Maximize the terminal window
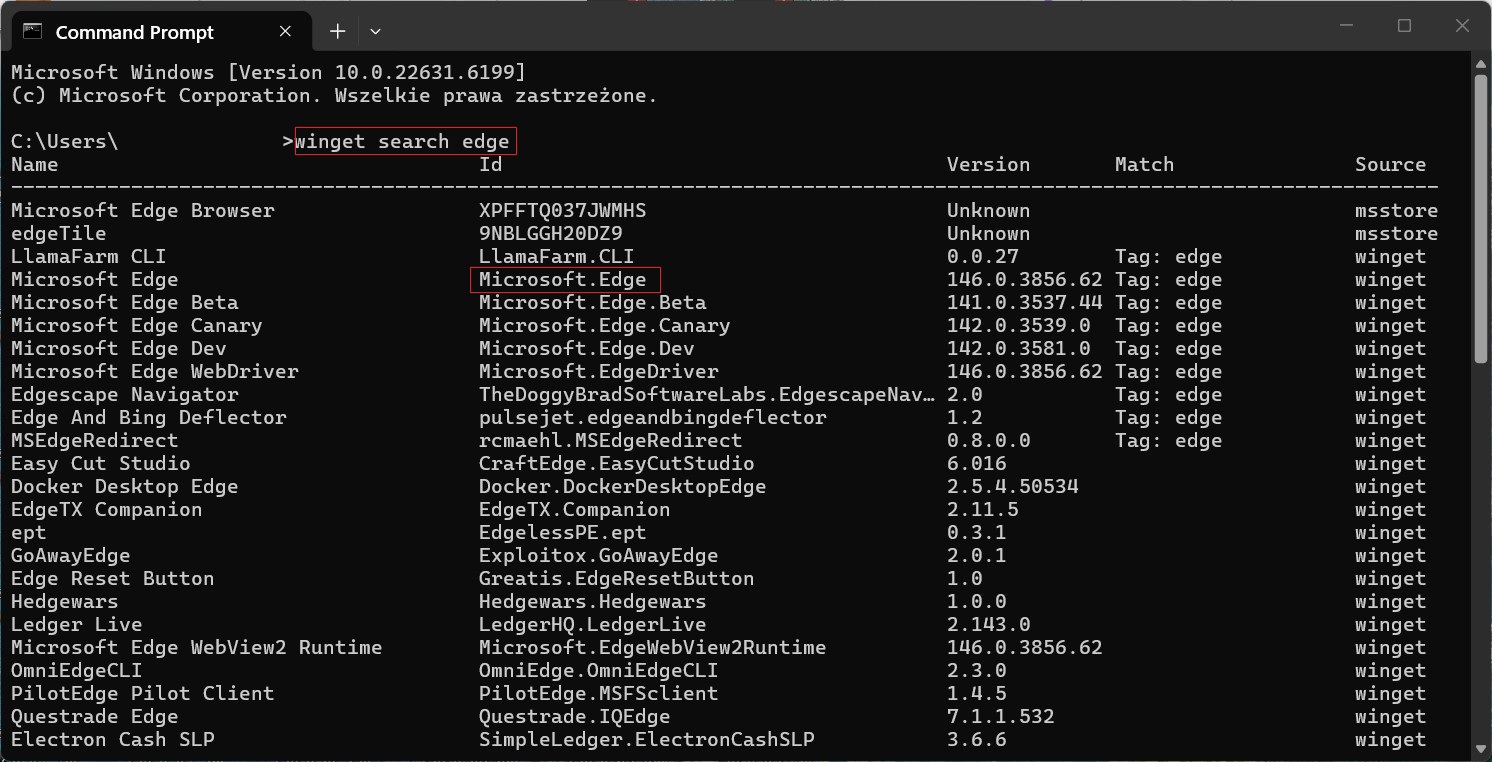 click(1405, 26)
